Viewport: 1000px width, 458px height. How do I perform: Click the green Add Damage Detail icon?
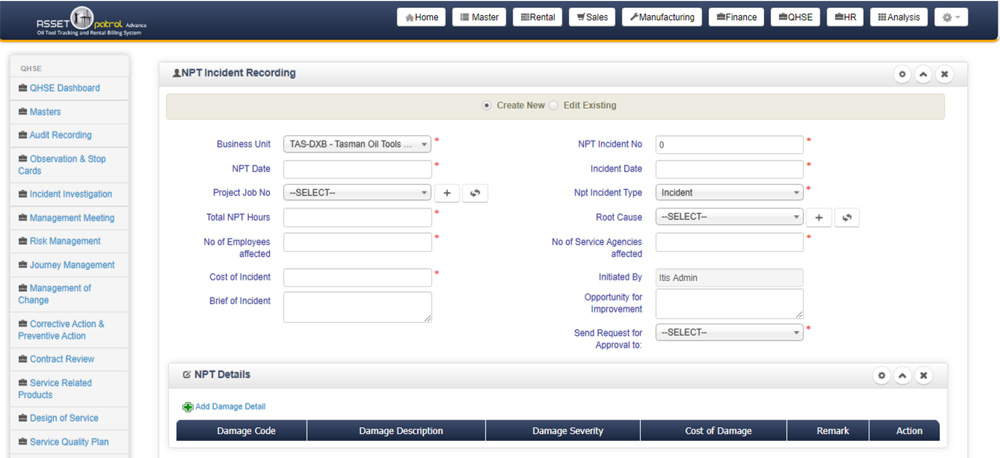[188, 407]
